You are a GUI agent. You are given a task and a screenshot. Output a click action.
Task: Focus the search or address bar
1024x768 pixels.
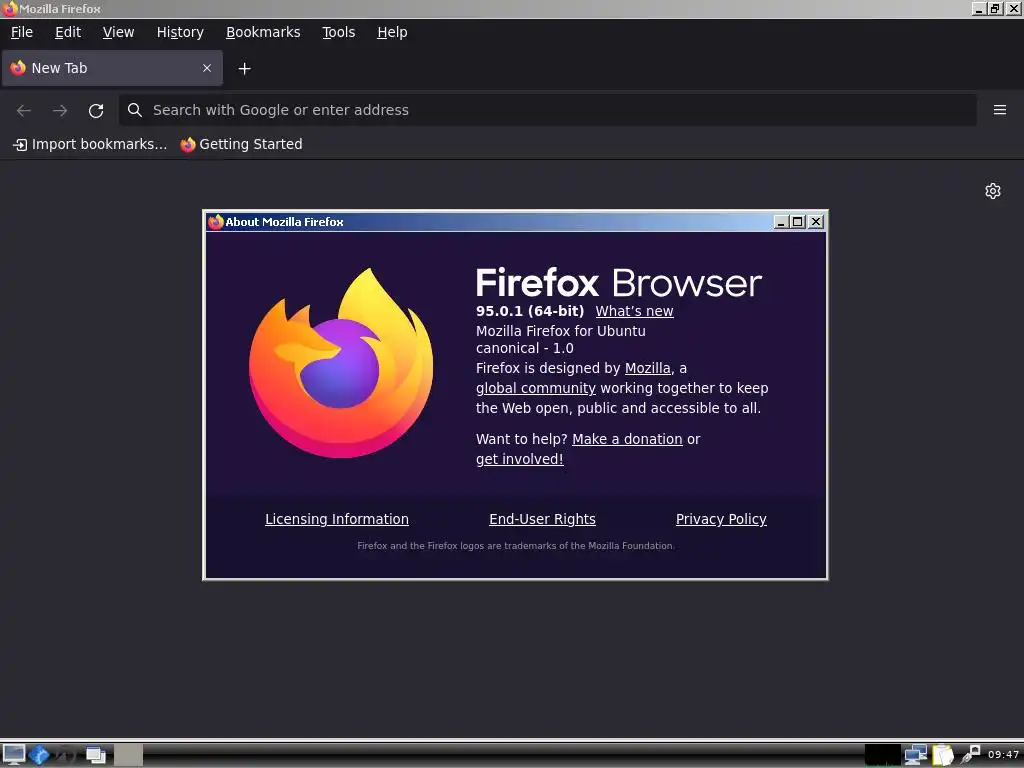(547, 110)
